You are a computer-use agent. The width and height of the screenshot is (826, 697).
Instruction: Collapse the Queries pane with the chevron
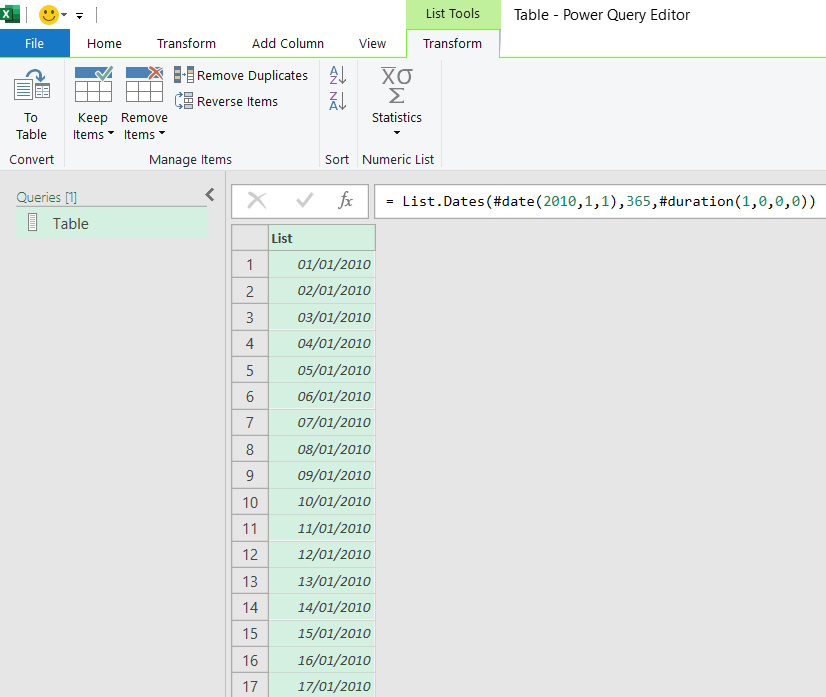point(209,196)
